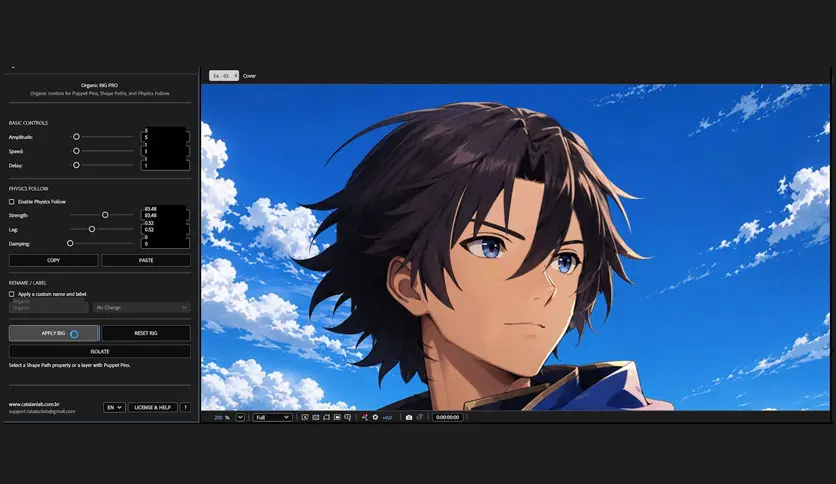Open the No Change label dropdown
This screenshot has height=484, width=836.
point(141,308)
